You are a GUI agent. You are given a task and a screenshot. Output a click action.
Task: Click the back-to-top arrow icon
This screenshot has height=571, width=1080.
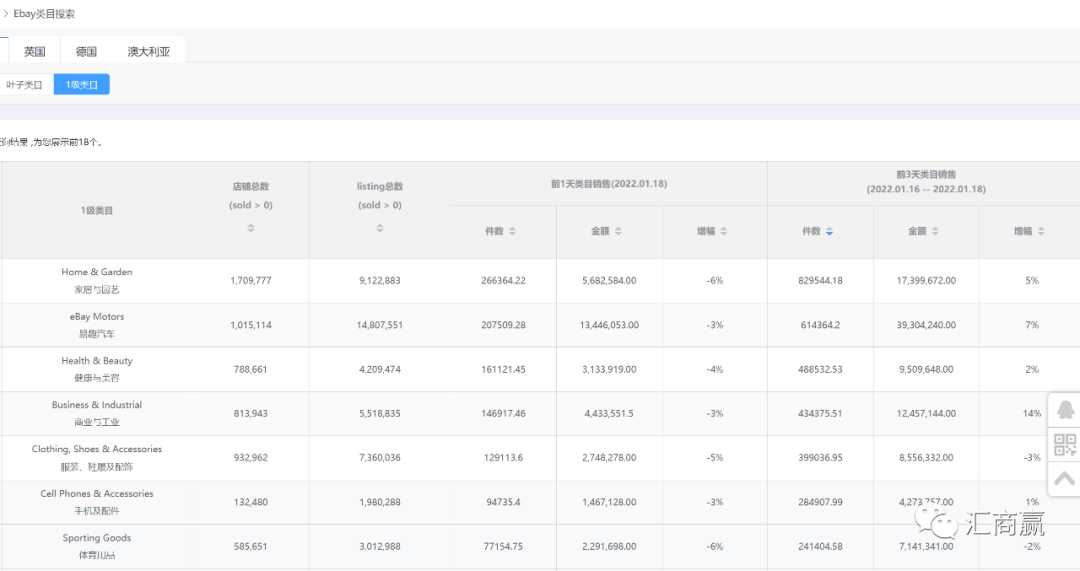(1065, 479)
